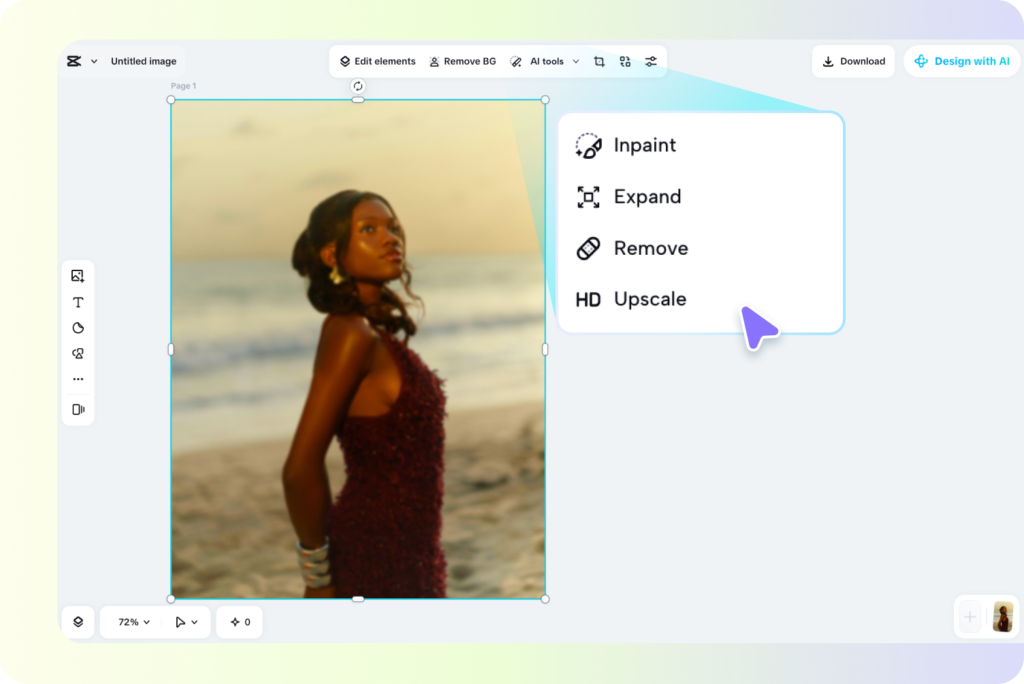Open the Adjustments sliders icon

[x=651, y=61]
